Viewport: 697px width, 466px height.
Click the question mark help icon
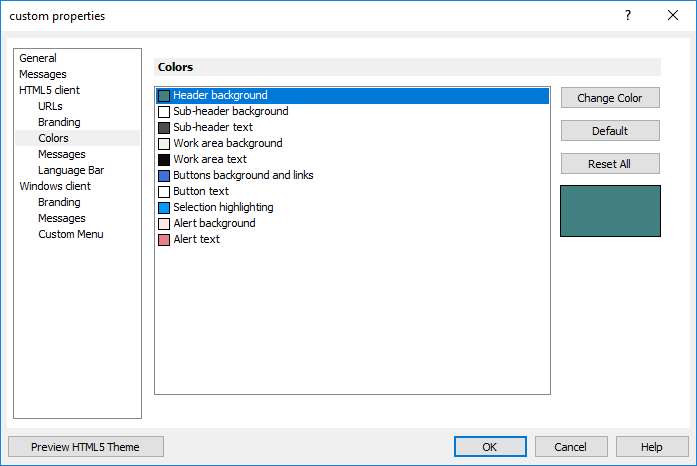[628, 16]
